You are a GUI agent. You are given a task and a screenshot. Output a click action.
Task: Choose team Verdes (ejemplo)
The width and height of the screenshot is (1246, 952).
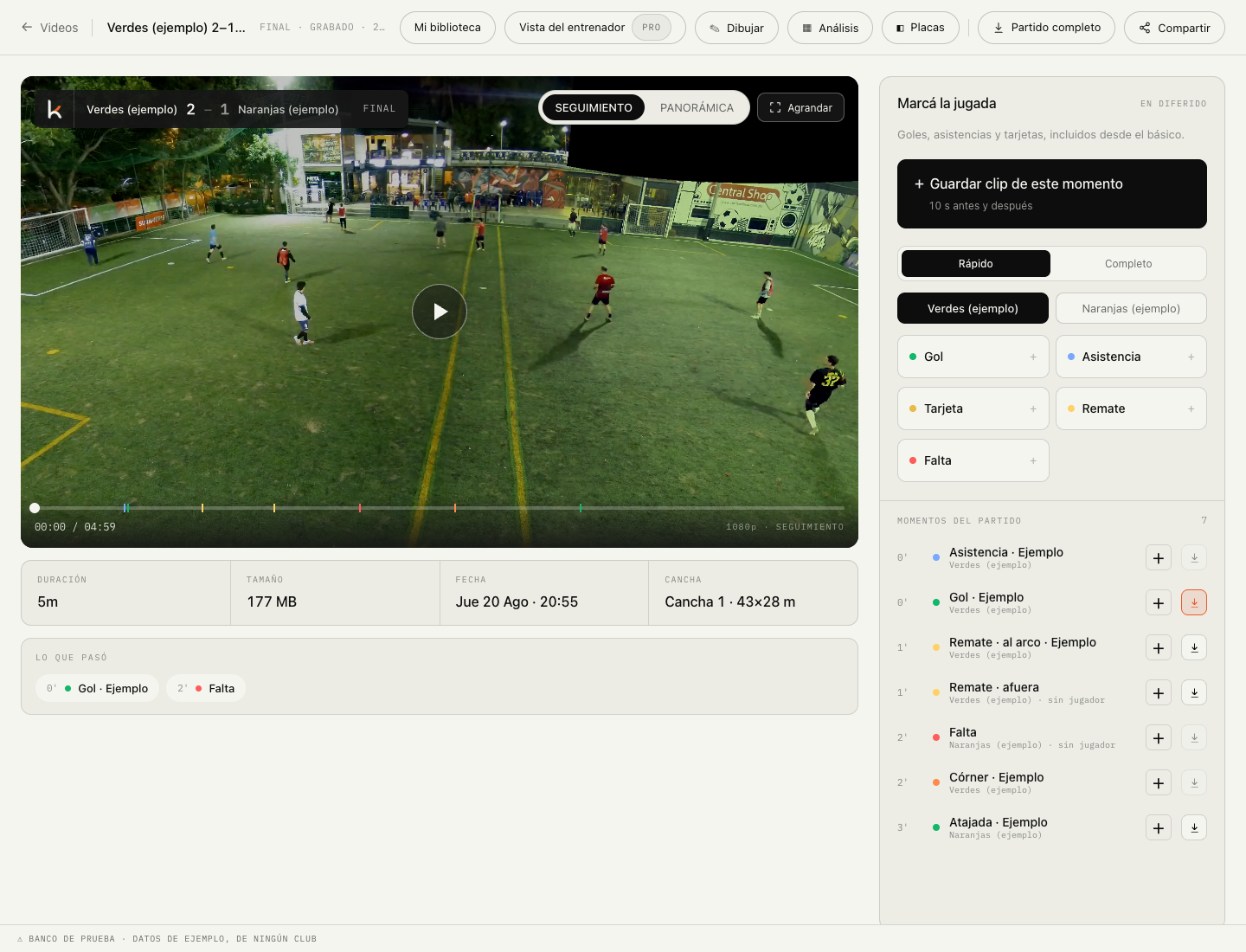coord(973,308)
